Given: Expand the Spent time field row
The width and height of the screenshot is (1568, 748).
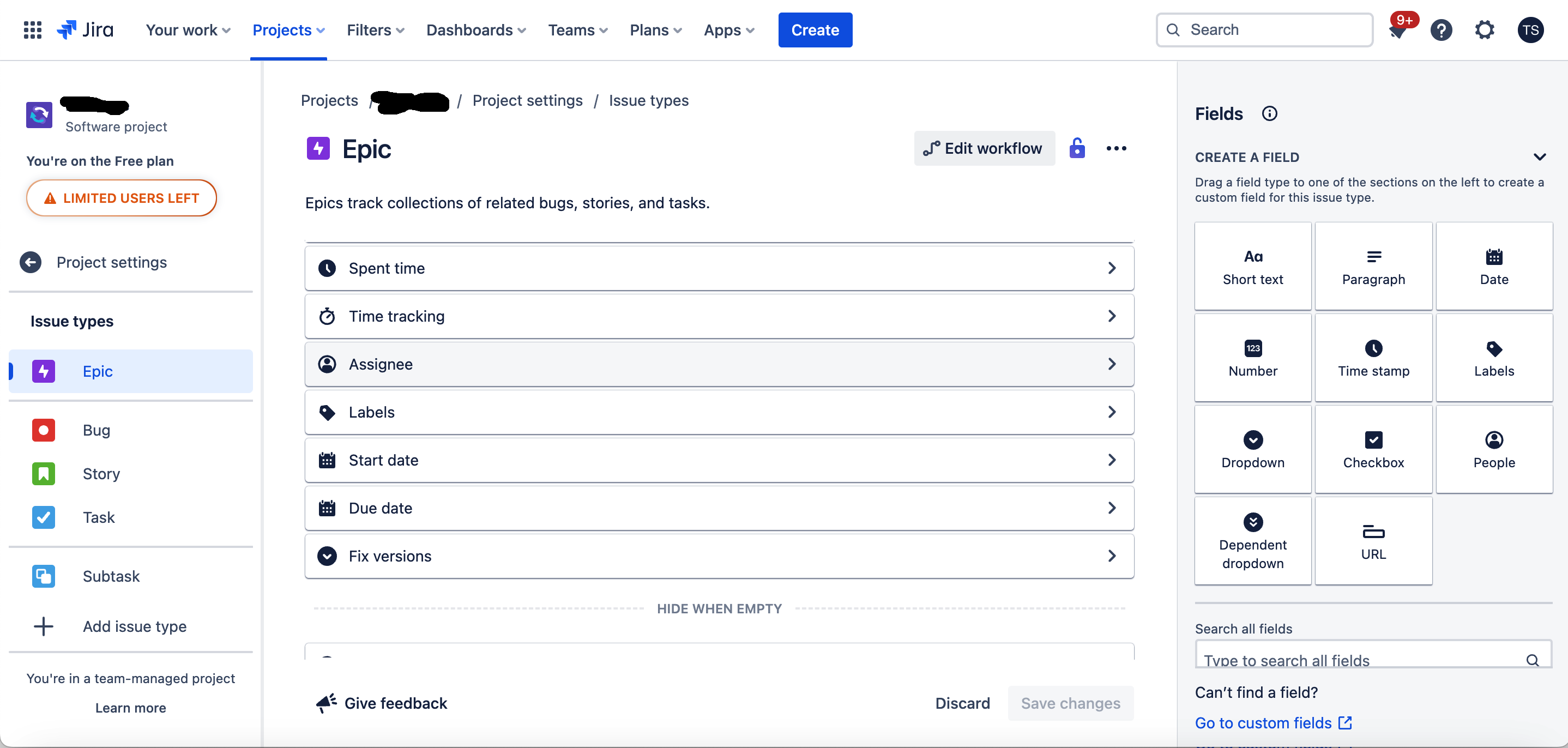Looking at the screenshot, I should click(x=719, y=268).
